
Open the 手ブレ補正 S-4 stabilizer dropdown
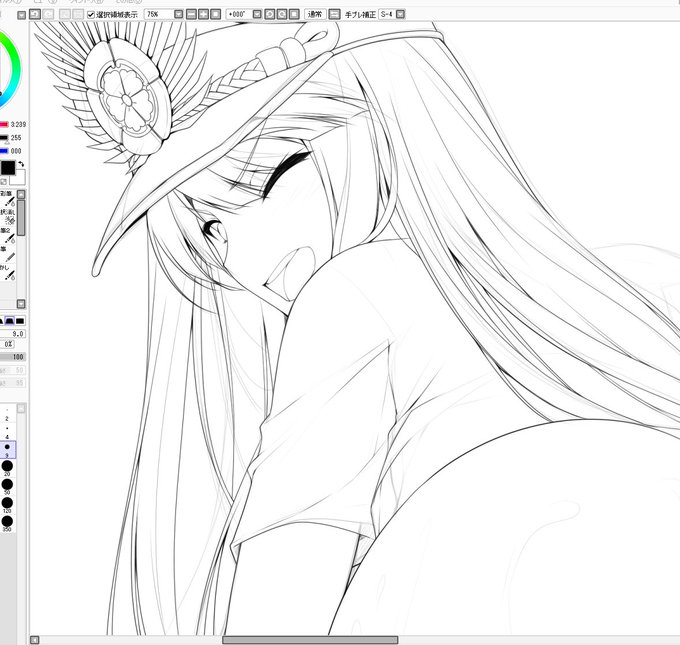click(401, 14)
